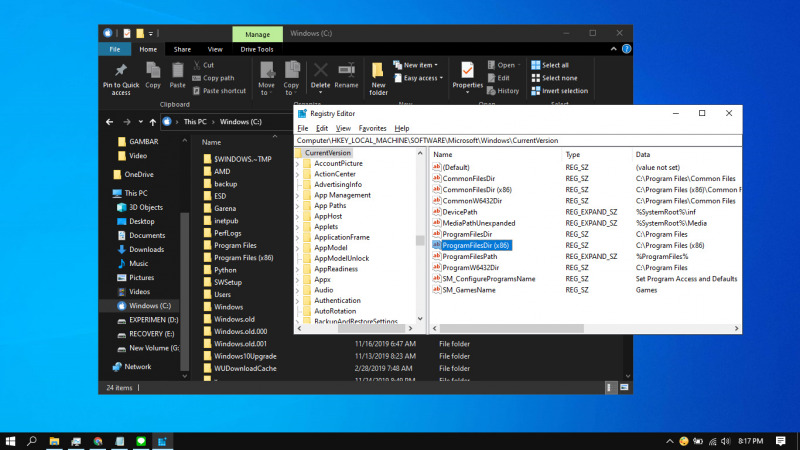The height and width of the screenshot is (450, 800).
Task: Click Pin to Quick access icon
Action: [121, 70]
